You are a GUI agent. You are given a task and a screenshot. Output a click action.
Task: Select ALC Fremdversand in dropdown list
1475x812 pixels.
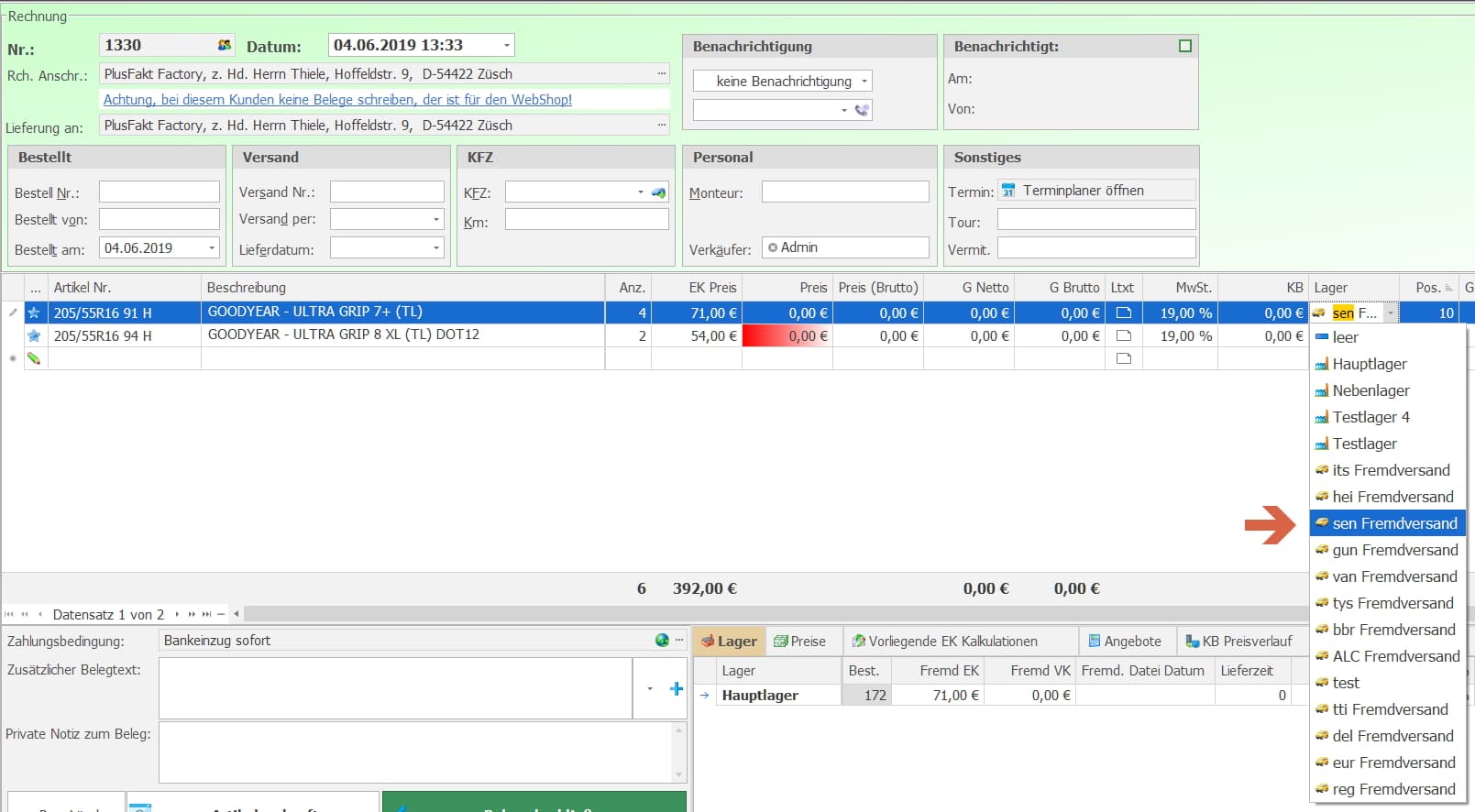click(1388, 656)
